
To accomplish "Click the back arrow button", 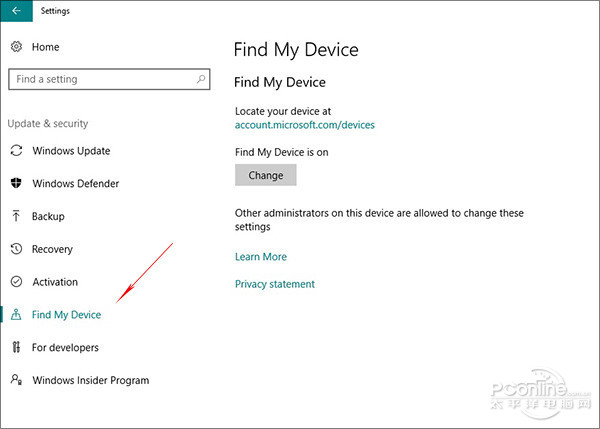I will point(15,10).
